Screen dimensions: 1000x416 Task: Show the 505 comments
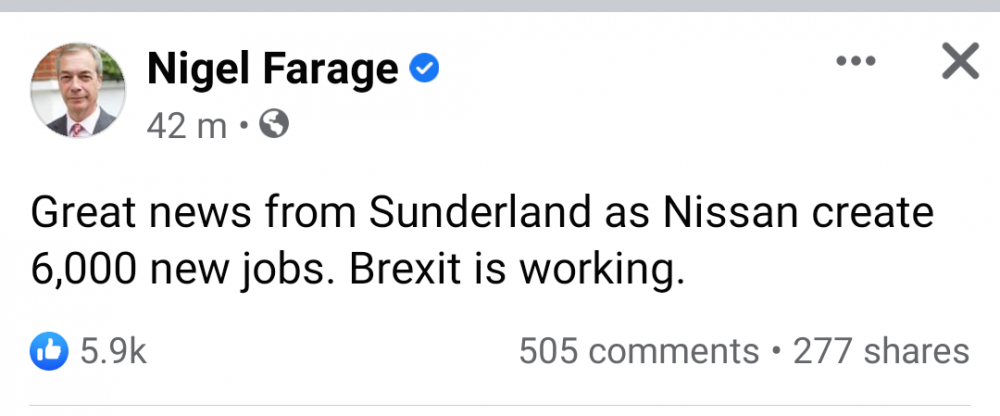click(x=639, y=351)
